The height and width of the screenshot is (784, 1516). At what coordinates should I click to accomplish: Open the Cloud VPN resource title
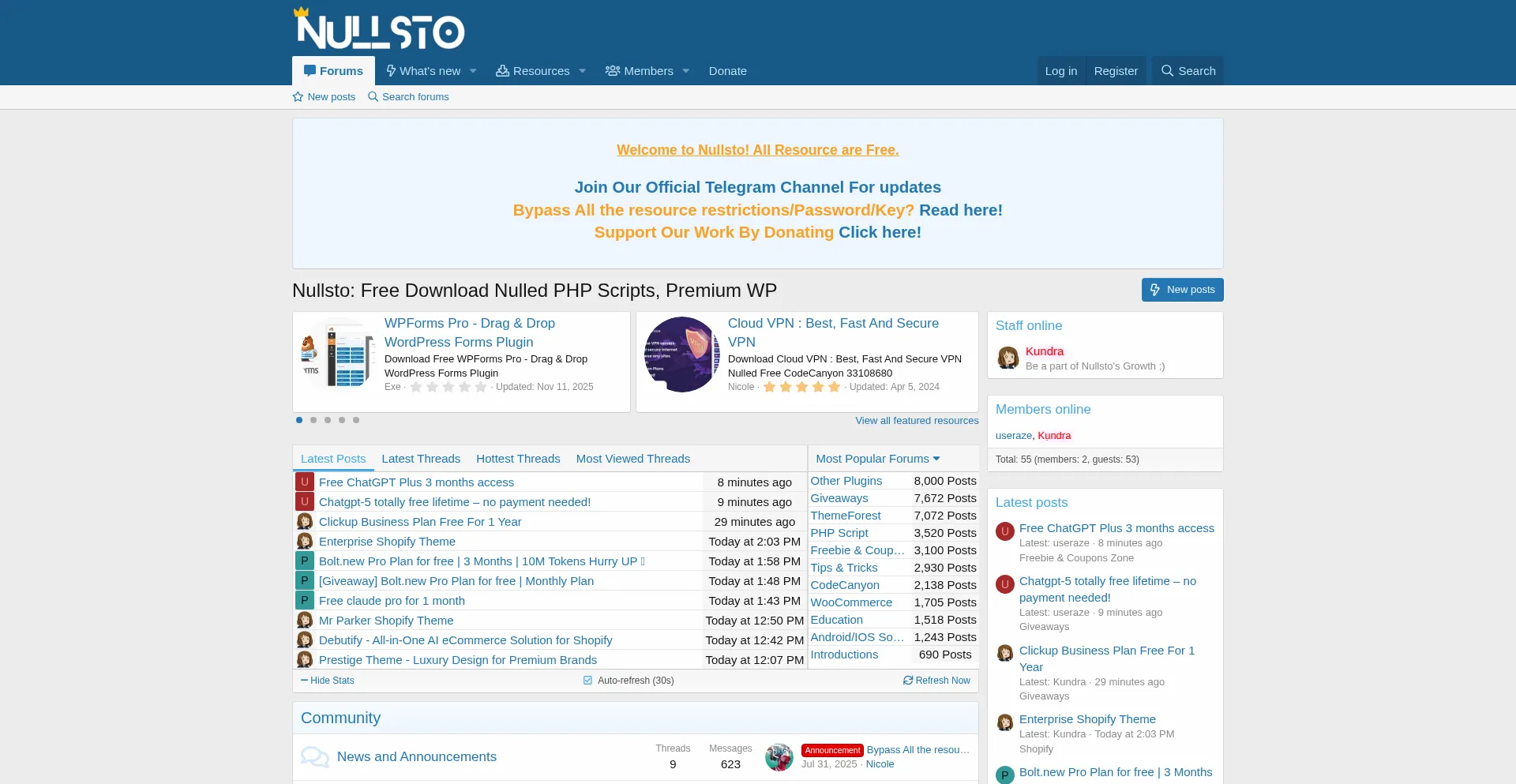(x=833, y=332)
